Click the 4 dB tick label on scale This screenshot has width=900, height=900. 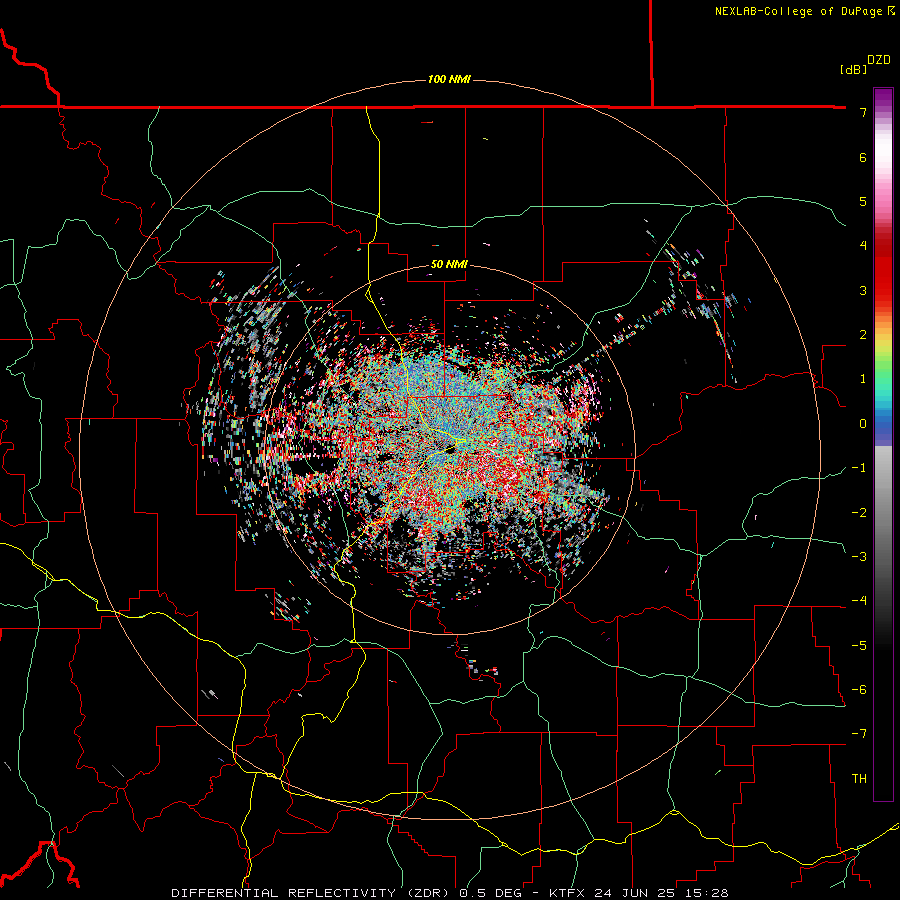[x=863, y=246]
